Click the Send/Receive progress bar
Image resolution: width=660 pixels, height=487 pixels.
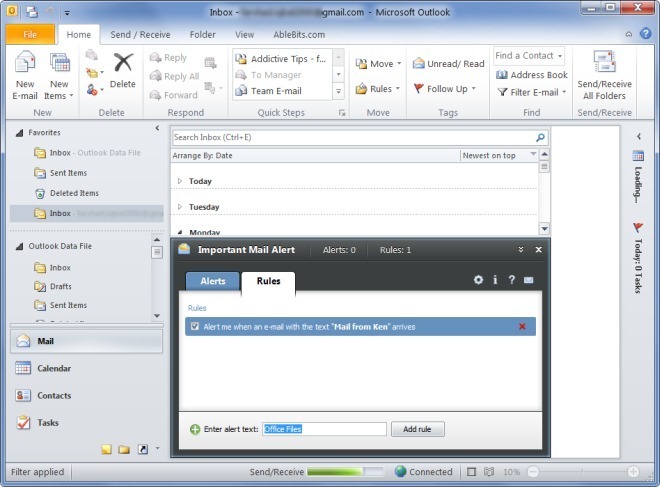pyautogui.click(x=345, y=472)
